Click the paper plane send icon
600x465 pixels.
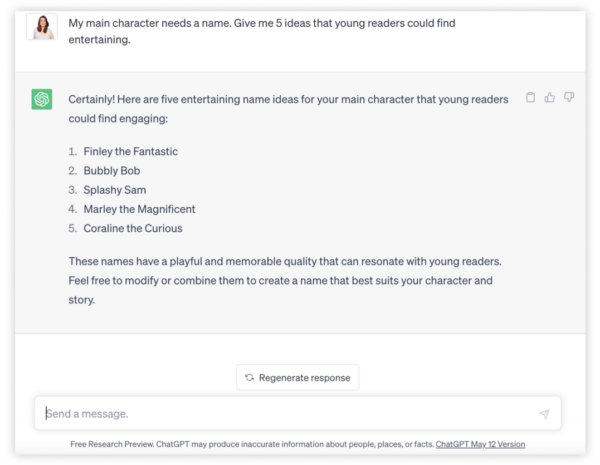[544, 414]
